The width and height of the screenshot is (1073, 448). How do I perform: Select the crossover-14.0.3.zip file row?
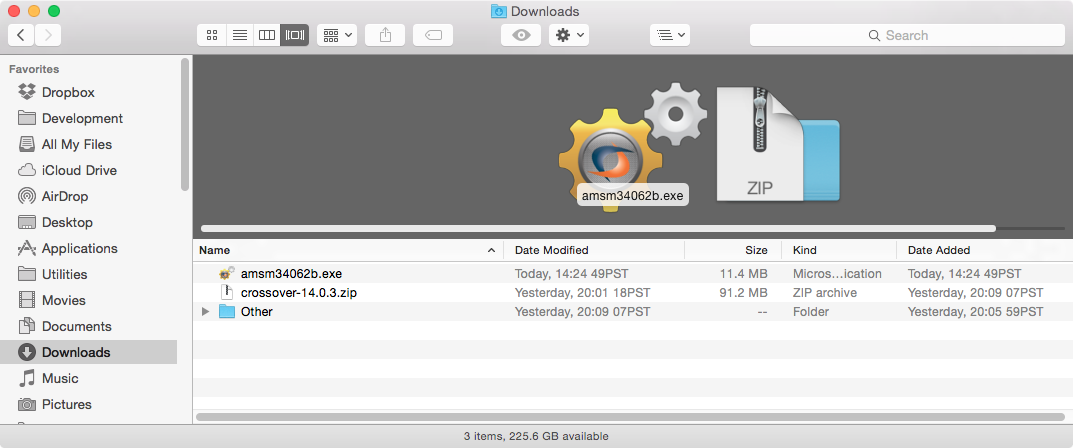point(633,293)
